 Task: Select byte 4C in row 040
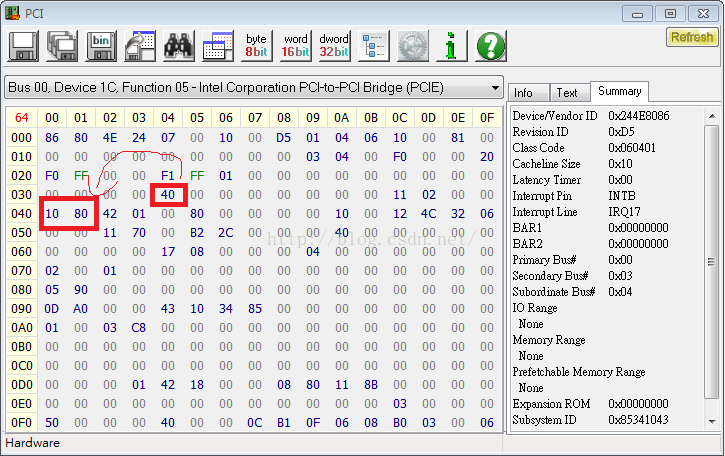pyautogui.click(x=429, y=214)
